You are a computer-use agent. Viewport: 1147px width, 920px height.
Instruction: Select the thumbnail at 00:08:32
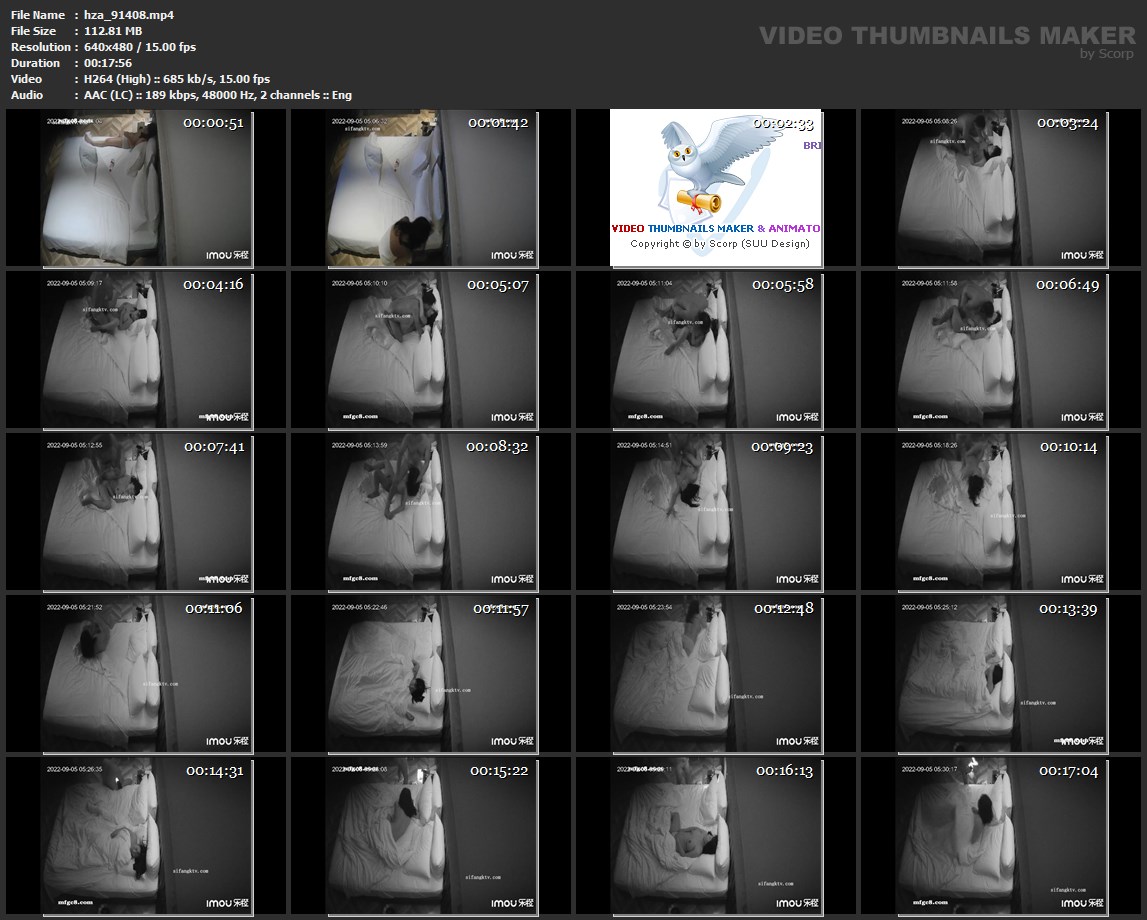[432, 512]
